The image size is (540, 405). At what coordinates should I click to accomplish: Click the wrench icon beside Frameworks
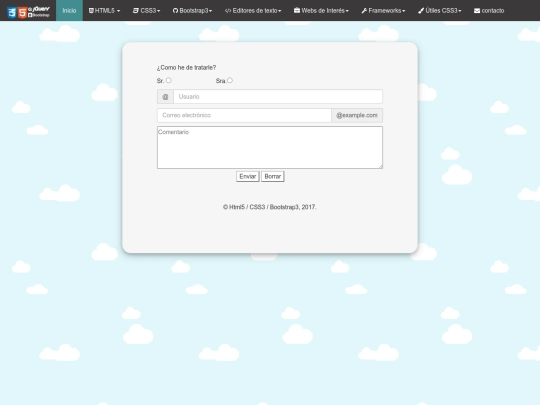(364, 11)
